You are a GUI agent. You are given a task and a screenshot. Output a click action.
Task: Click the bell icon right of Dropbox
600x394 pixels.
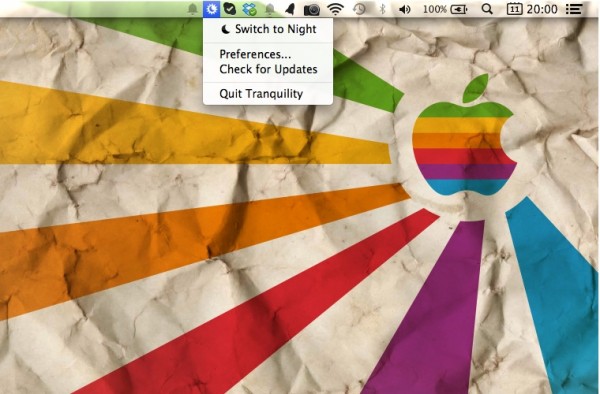point(270,9)
